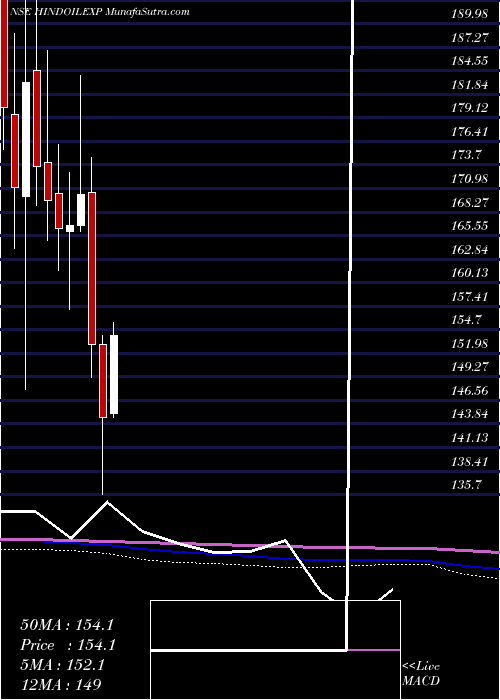Click the small white doji candle near 165.55
The image size is (500, 700).
tap(70, 229)
